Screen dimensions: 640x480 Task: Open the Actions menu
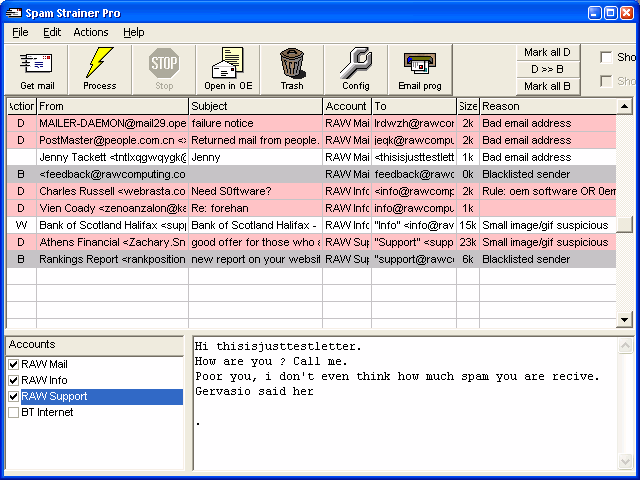click(x=91, y=32)
